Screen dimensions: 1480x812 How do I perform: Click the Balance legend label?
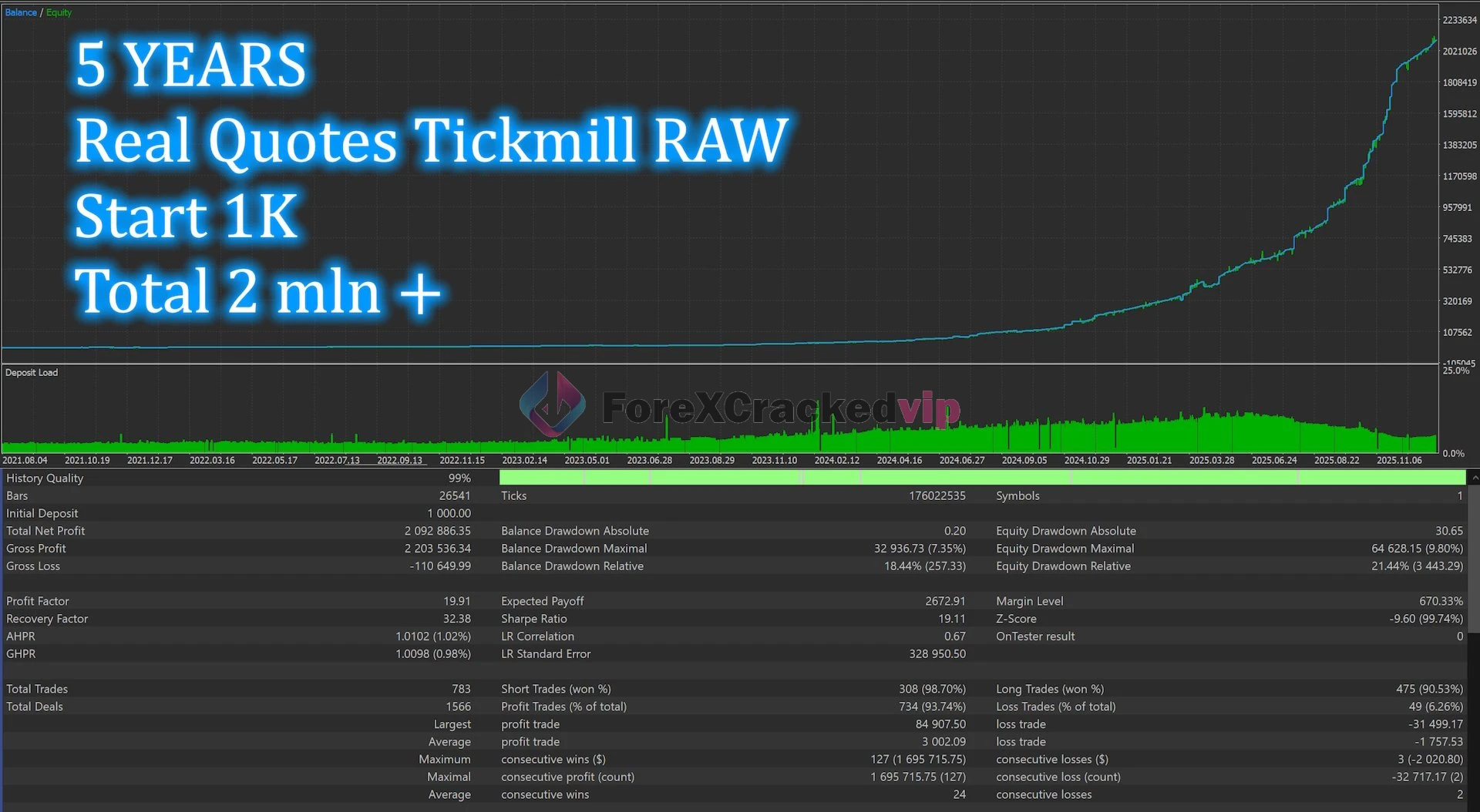[21, 12]
